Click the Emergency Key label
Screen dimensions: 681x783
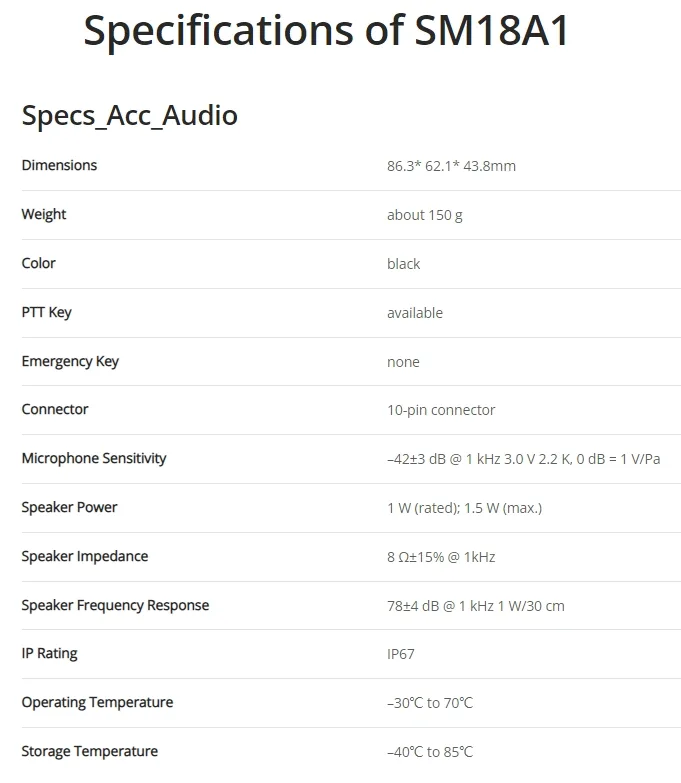(70, 361)
